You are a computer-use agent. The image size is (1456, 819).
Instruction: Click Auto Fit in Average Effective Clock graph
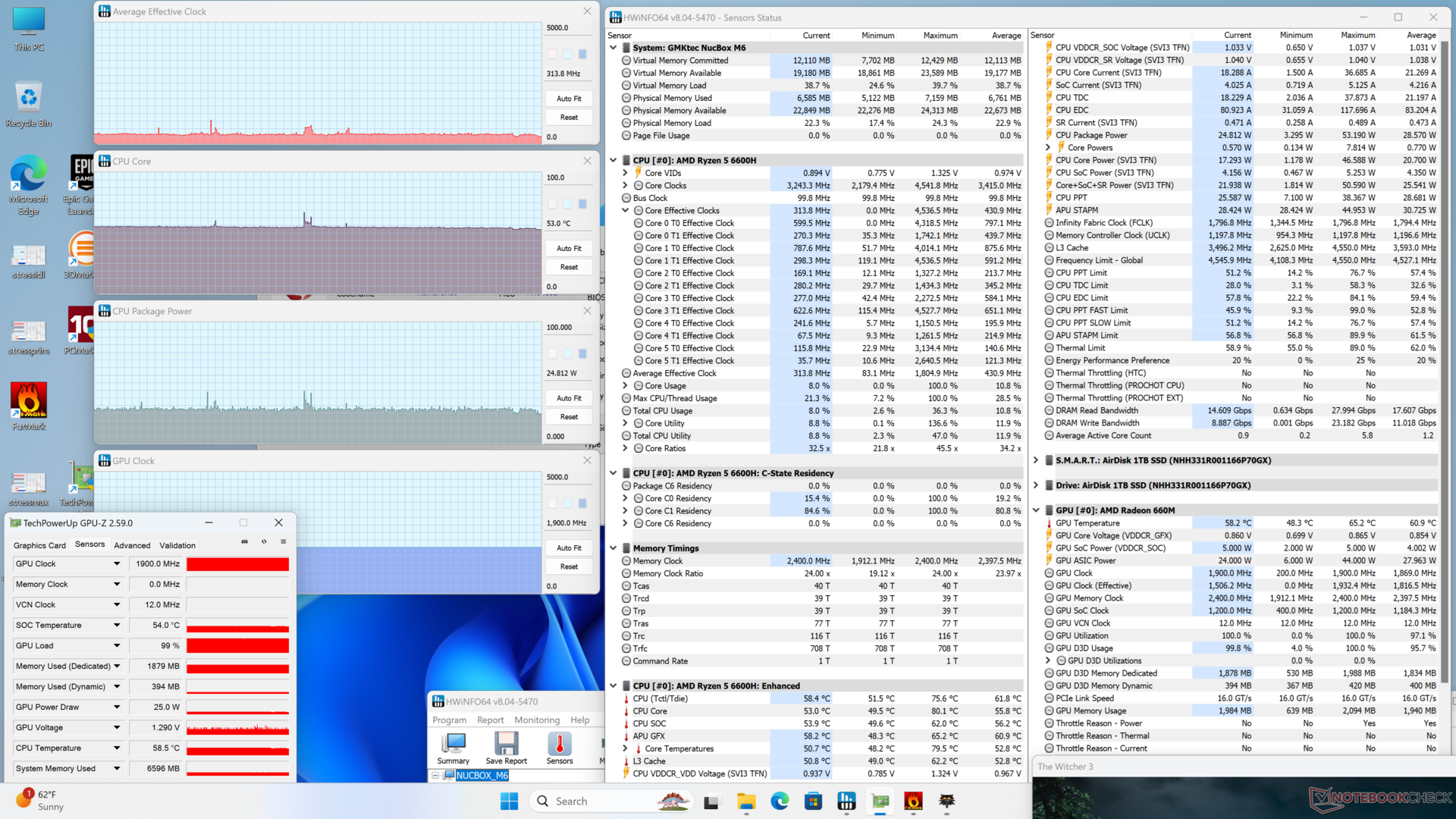coord(569,99)
